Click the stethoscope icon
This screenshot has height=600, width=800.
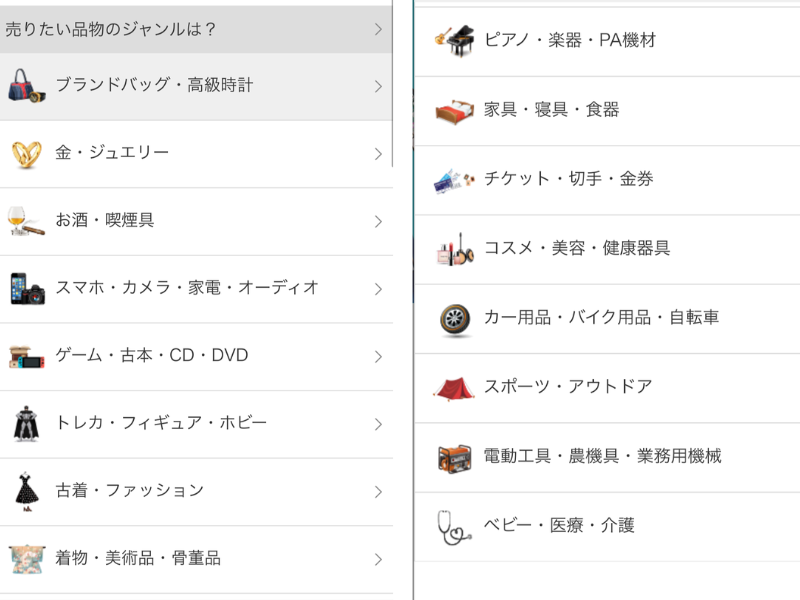[454, 526]
